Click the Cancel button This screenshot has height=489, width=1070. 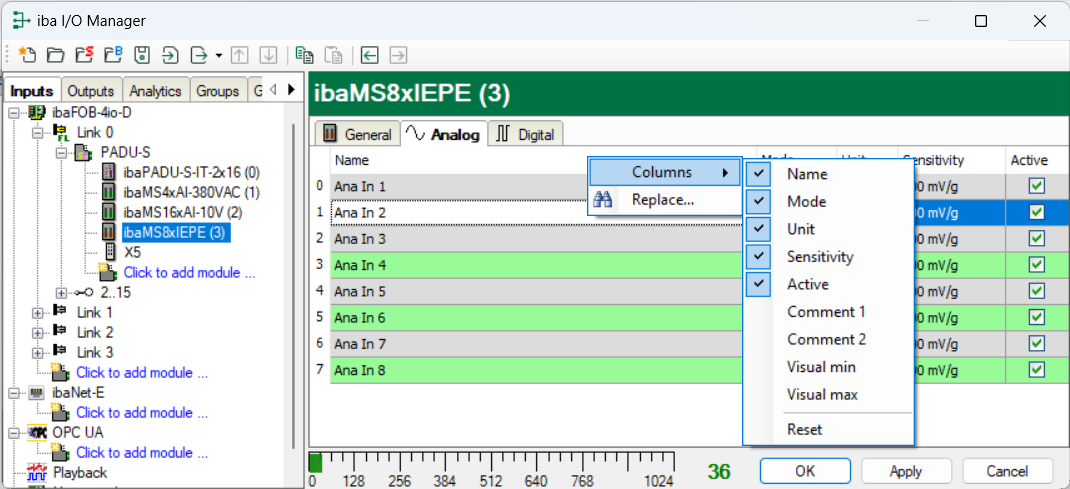click(1007, 471)
